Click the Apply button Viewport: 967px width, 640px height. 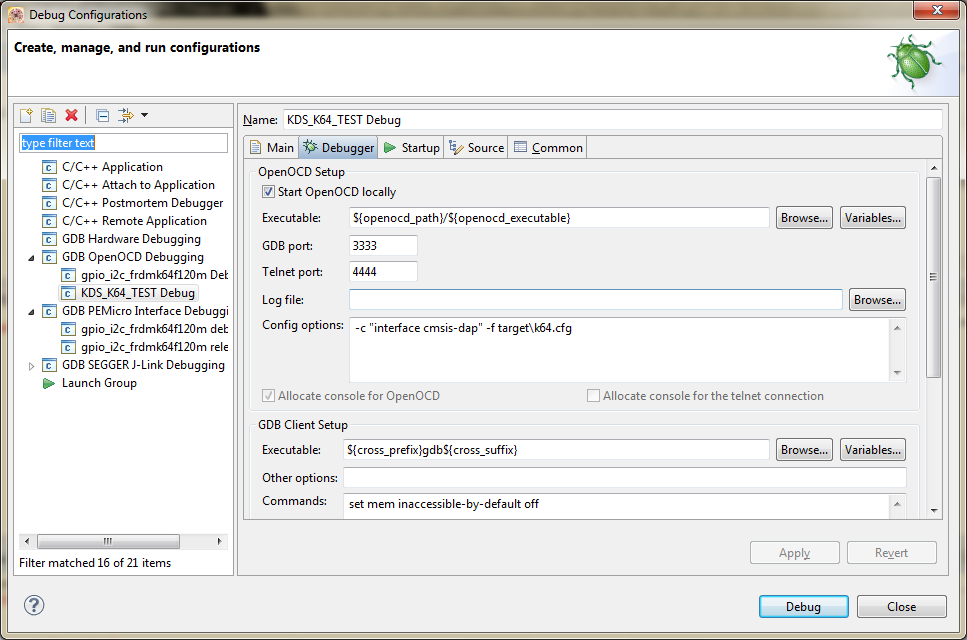(794, 553)
